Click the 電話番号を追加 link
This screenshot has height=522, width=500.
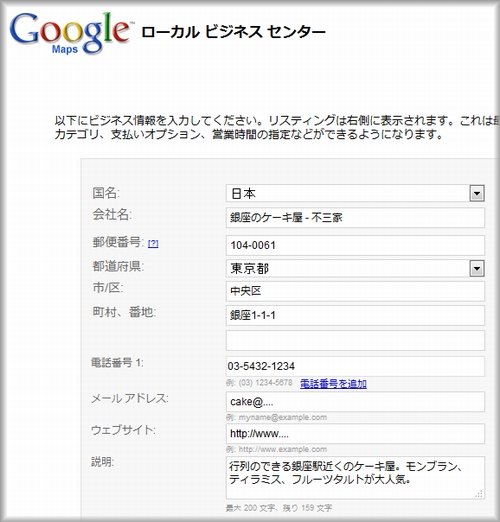[x=333, y=384]
